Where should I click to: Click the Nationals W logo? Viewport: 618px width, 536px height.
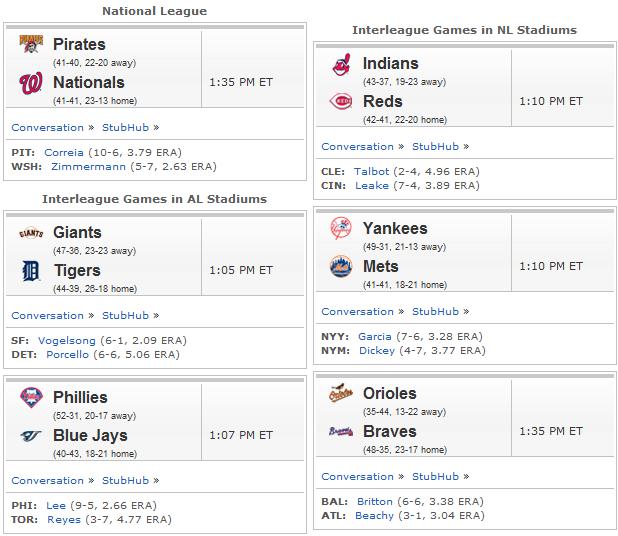[x=31, y=83]
